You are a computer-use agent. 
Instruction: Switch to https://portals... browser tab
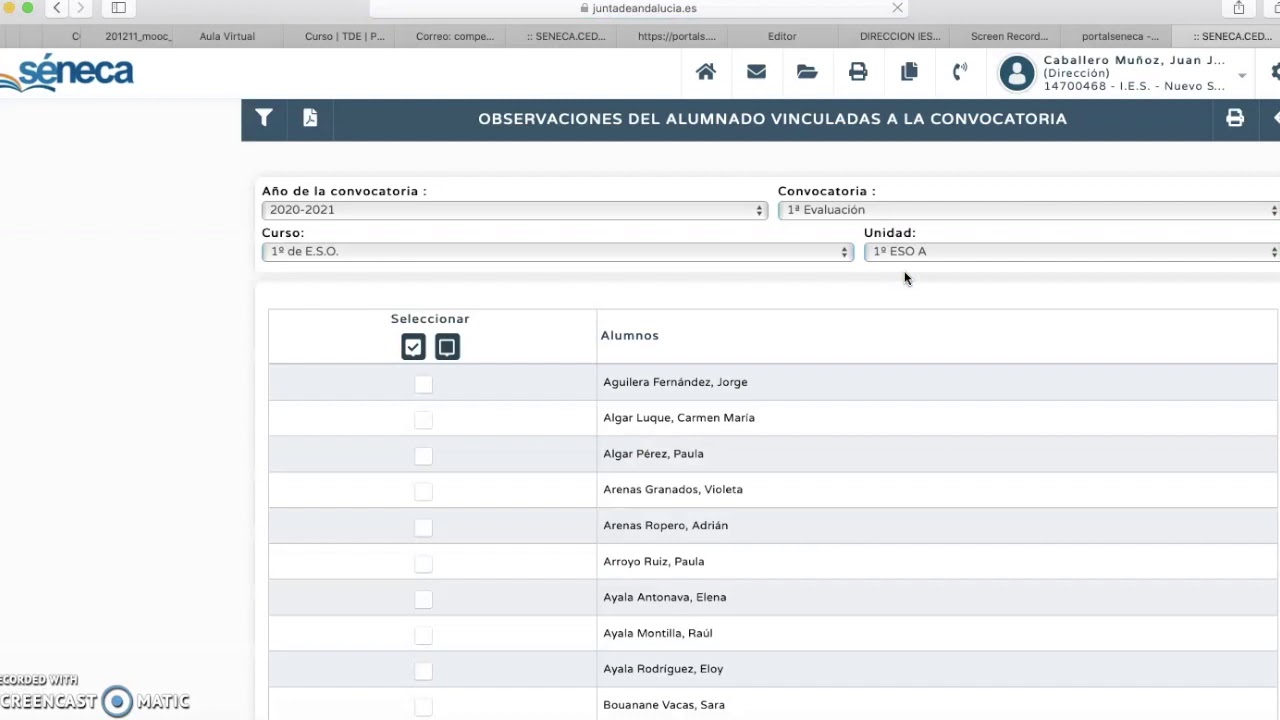tap(677, 36)
